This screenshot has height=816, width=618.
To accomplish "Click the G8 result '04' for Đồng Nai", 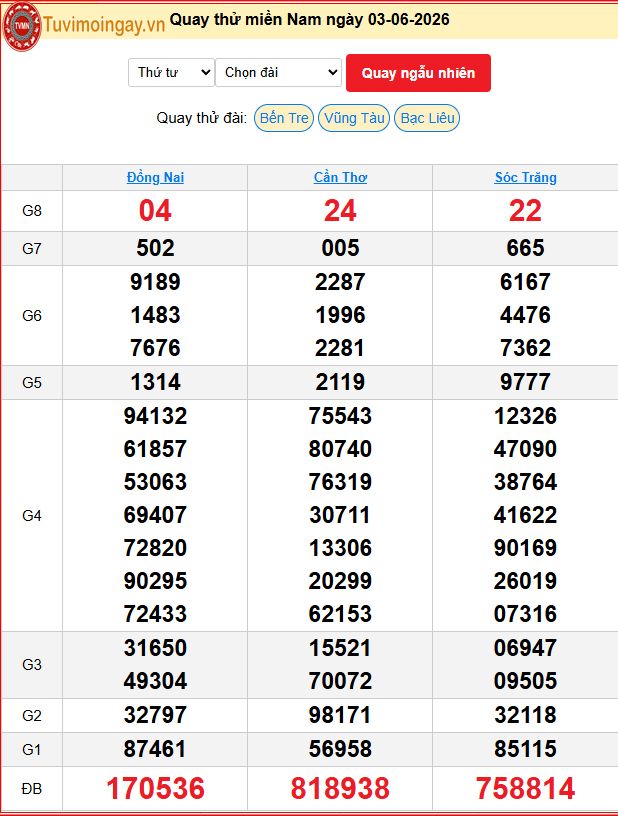I will coord(155,211).
